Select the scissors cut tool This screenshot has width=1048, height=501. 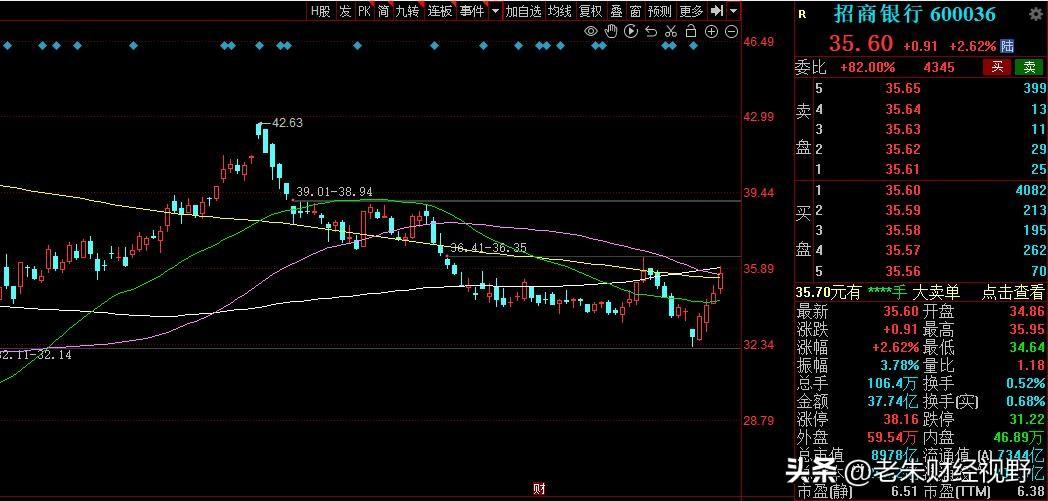point(671,31)
